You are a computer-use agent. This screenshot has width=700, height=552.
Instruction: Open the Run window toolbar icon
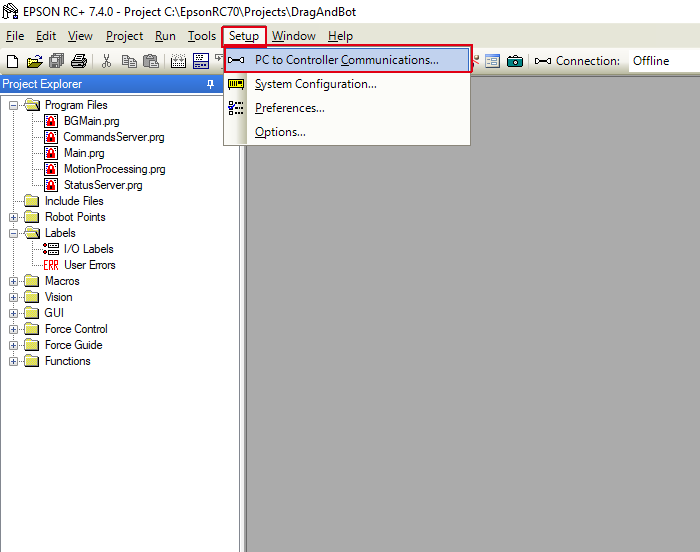point(201,61)
